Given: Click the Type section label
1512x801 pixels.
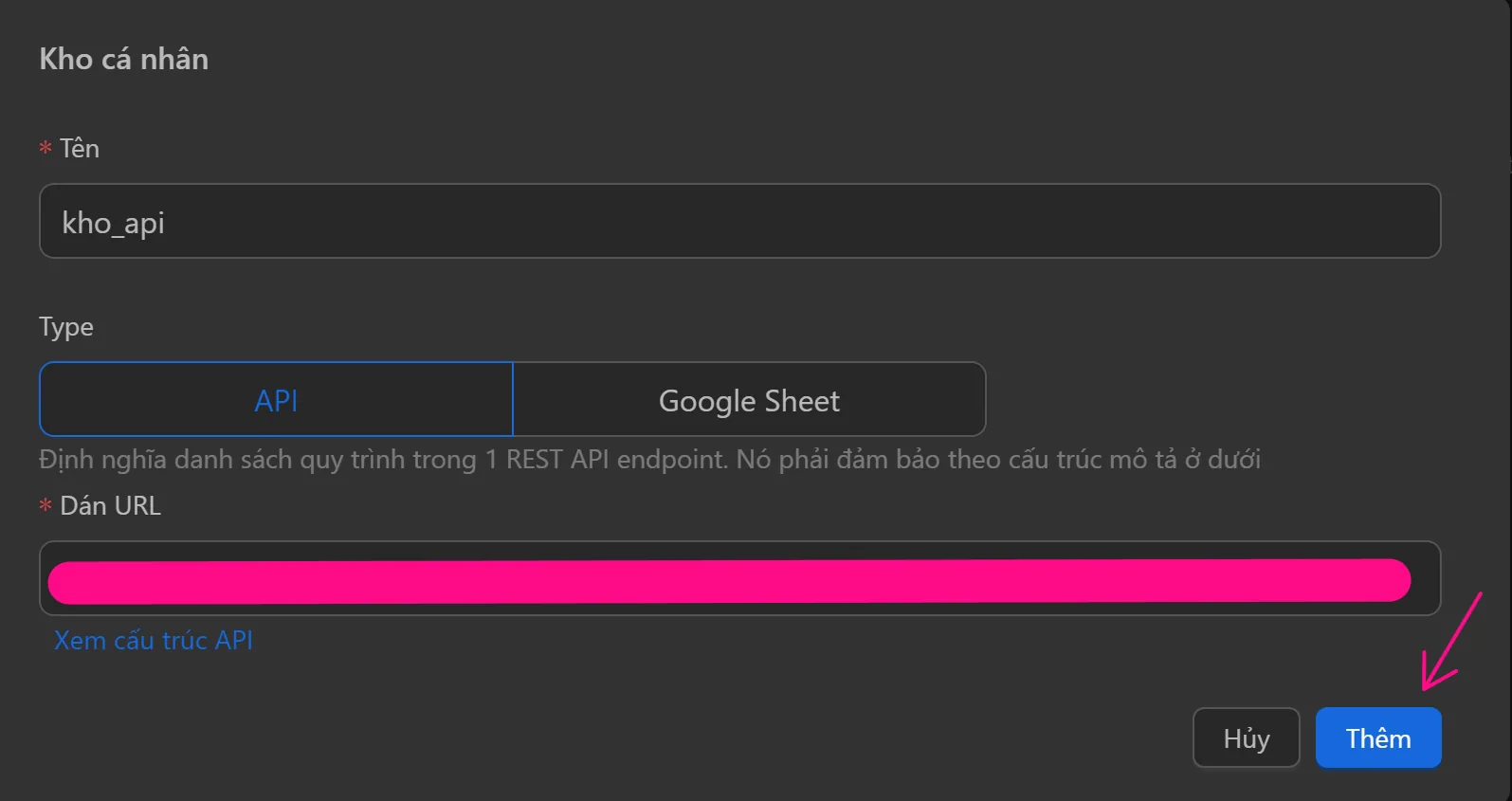Looking at the screenshot, I should click(x=65, y=326).
